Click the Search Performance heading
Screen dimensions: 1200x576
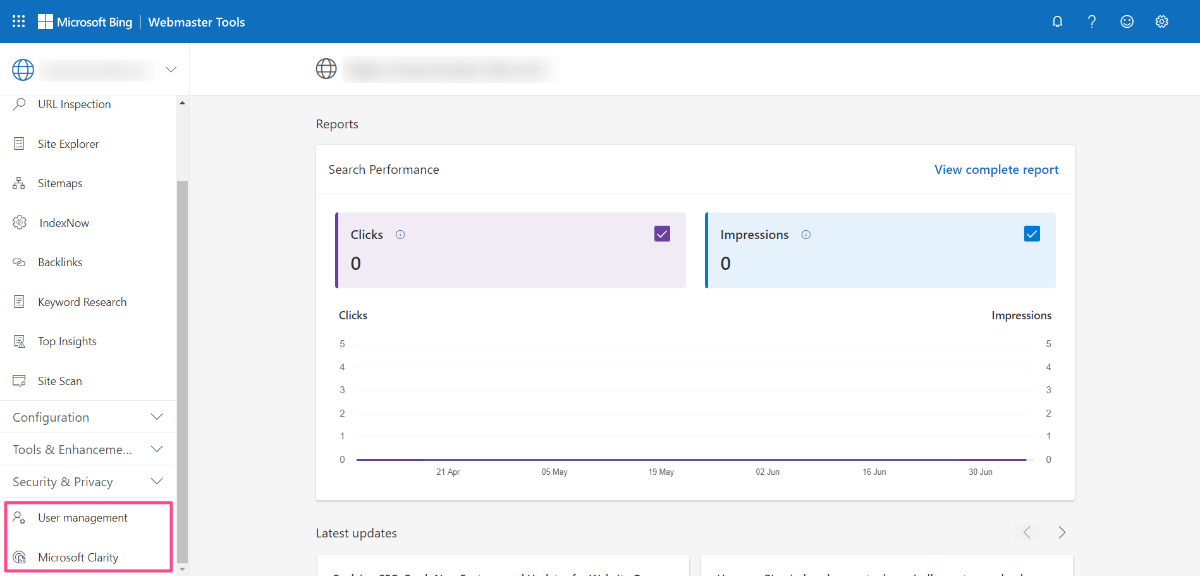pos(384,170)
